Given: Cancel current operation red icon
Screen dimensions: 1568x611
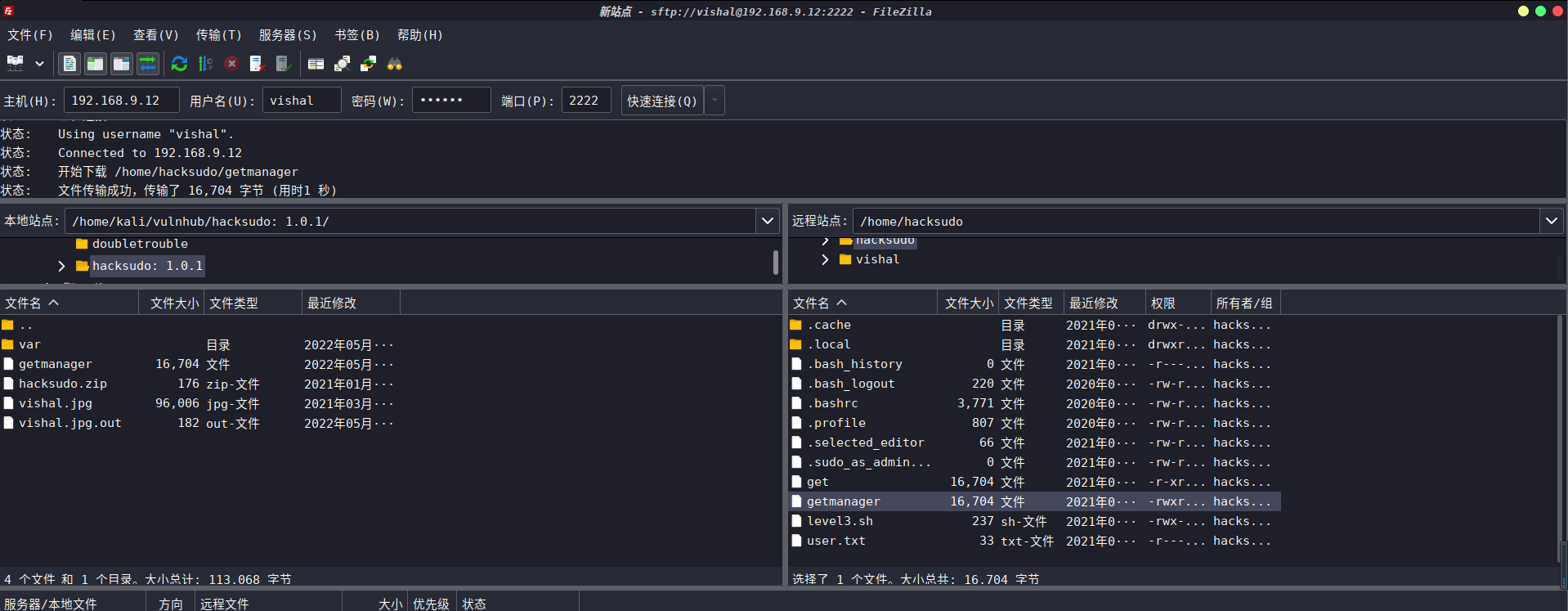Looking at the screenshot, I should click(231, 63).
